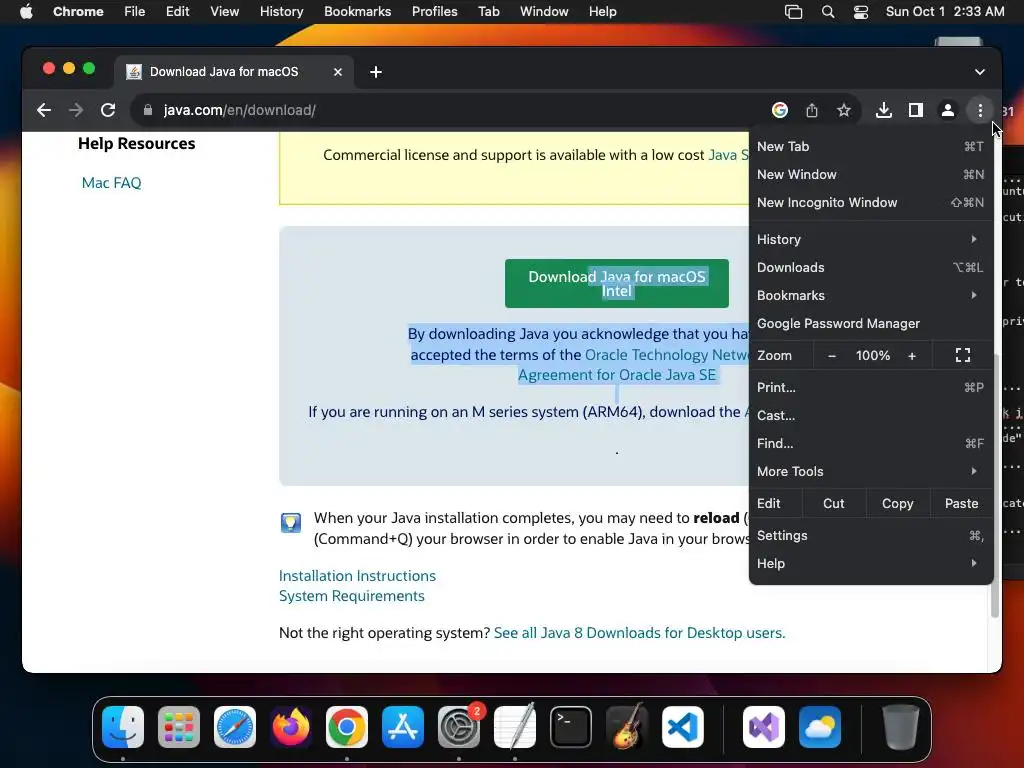The image size is (1024, 768).
Task: Open System Settings from the Dock
Action: coord(458,727)
